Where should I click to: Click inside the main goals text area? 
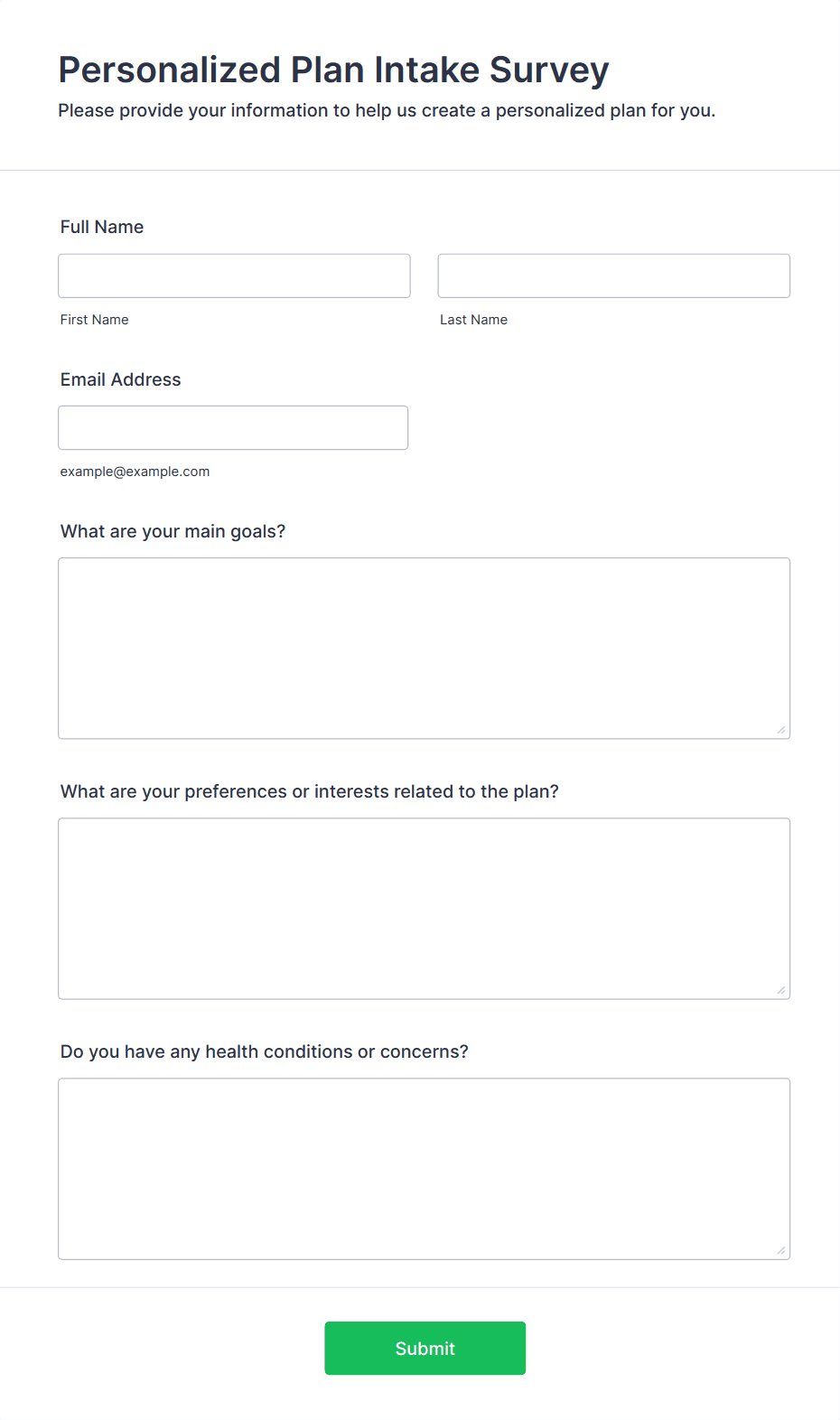(425, 649)
